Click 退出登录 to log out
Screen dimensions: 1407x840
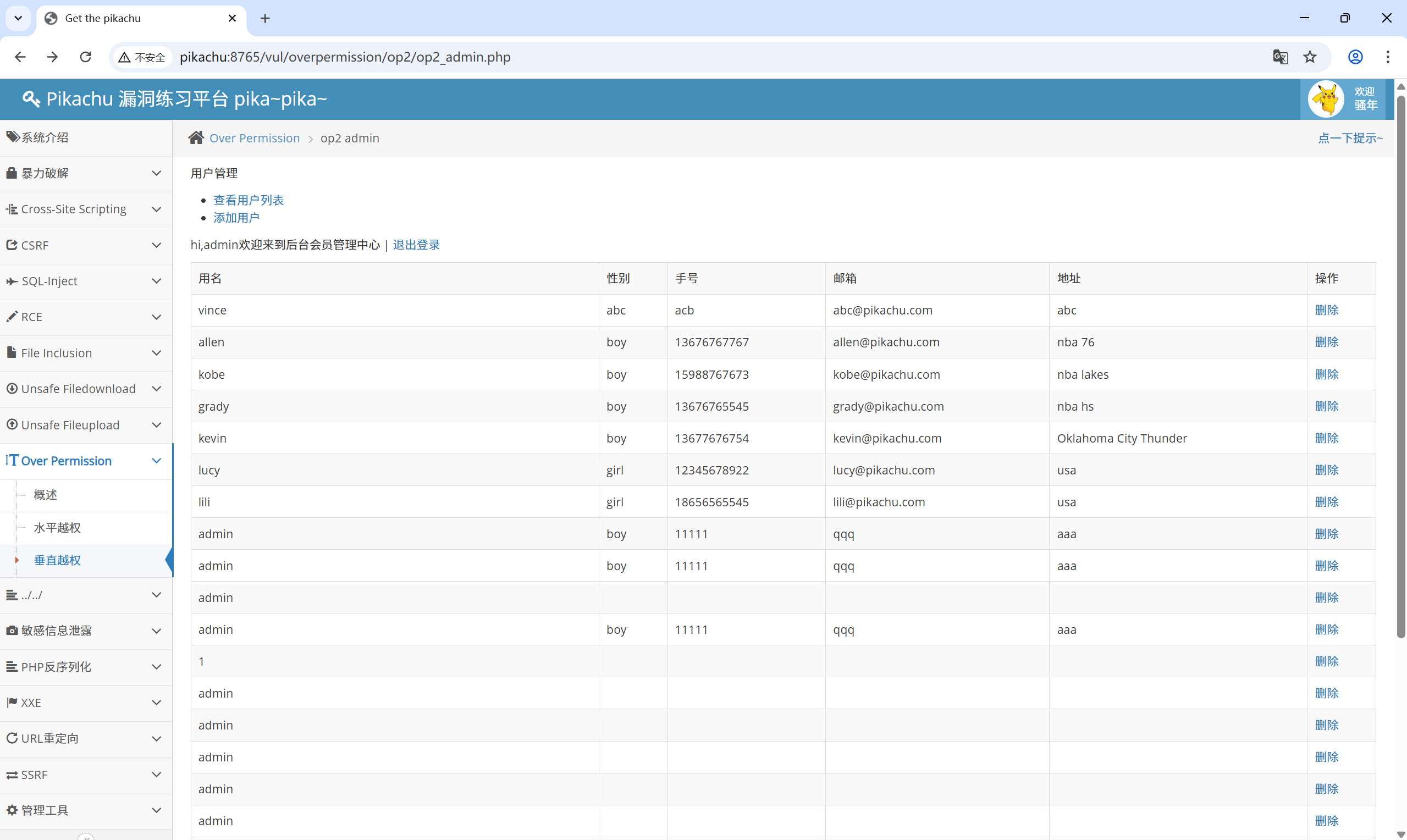(416, 245)
